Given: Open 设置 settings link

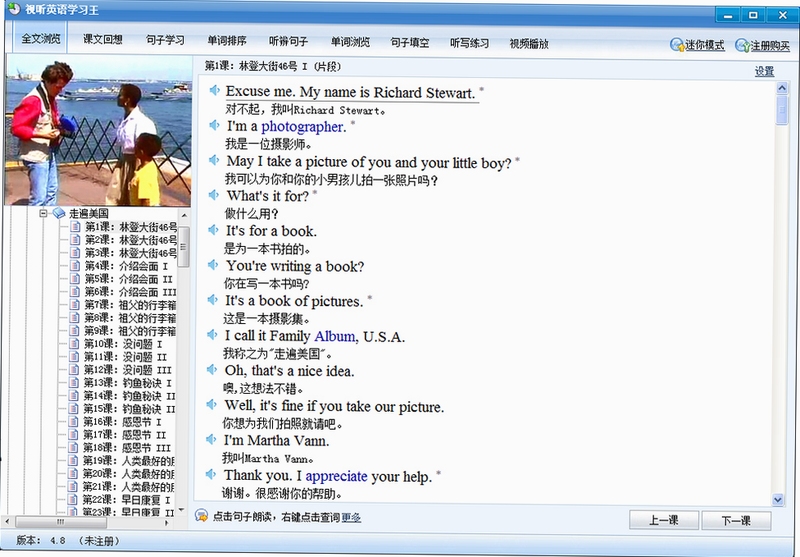Looking at the screenshot, I should 764,71.
